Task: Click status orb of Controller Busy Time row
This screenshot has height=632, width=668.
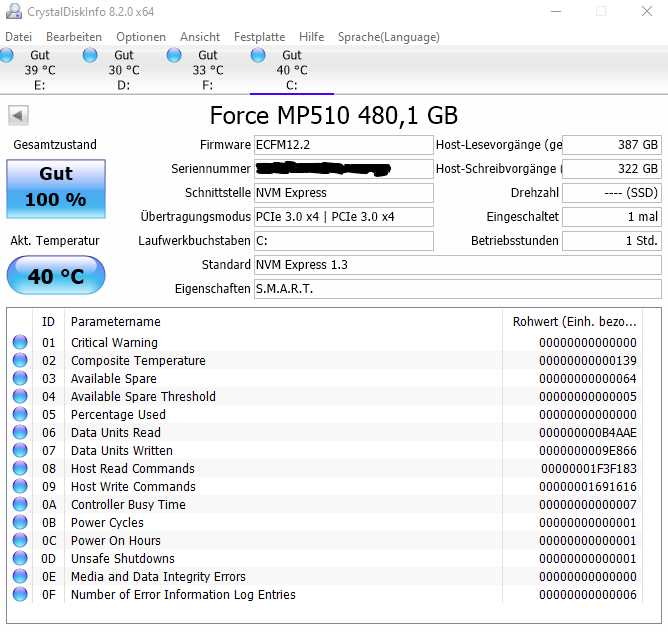Action: [x=20, y=504]
